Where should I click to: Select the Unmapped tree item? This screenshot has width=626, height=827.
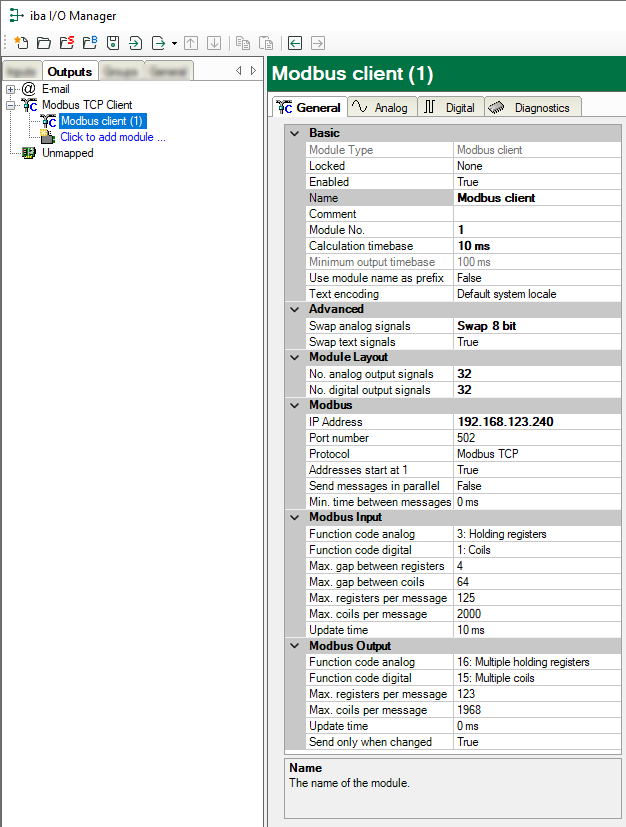pos(68,153)
